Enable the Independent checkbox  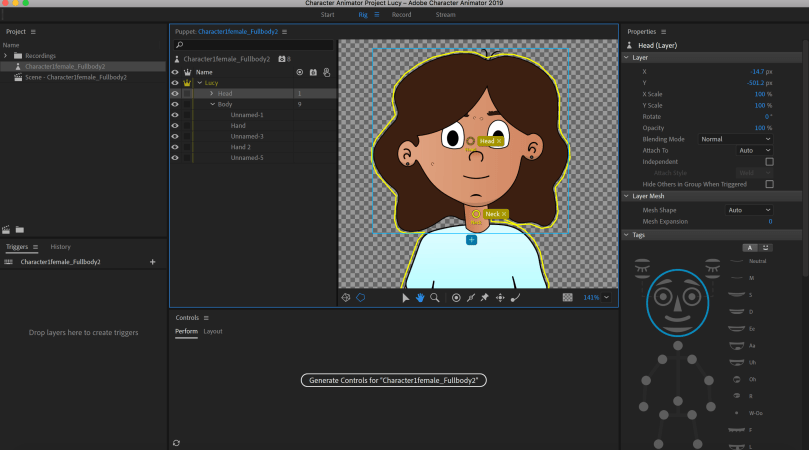tap(769, 162)
